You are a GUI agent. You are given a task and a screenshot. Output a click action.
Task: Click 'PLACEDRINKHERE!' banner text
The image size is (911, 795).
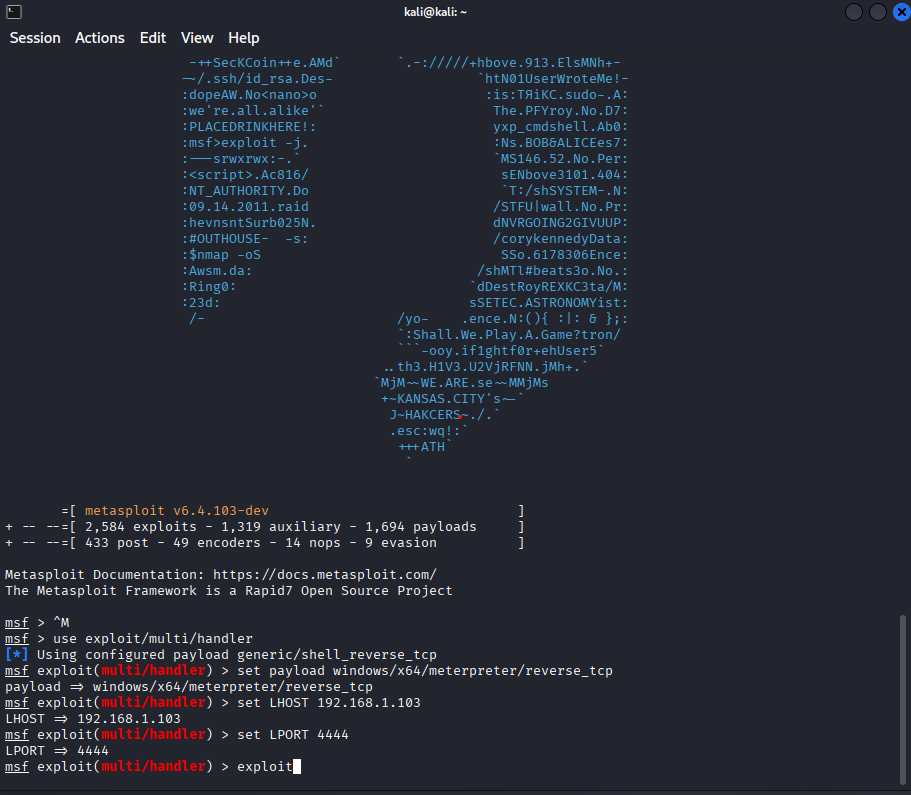pyautogui.click(x=249, y=127)
